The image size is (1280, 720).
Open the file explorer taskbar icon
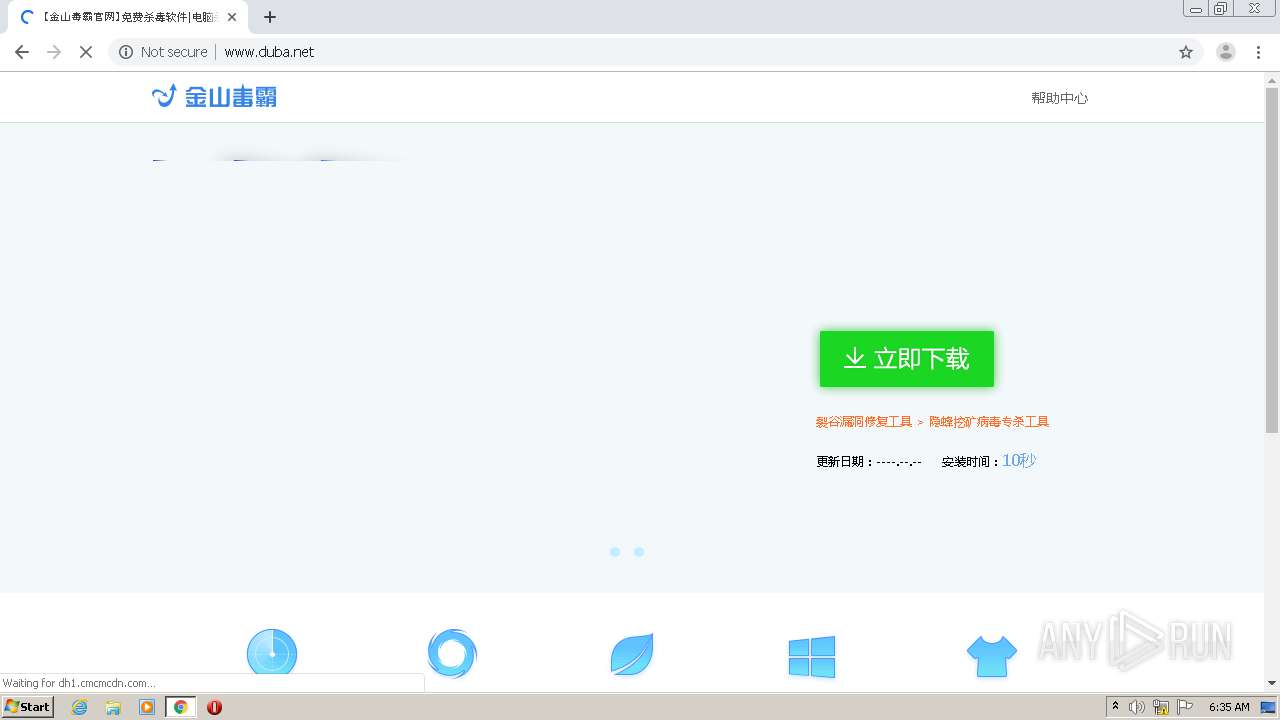pyautogui.click(x=113, y=707)
